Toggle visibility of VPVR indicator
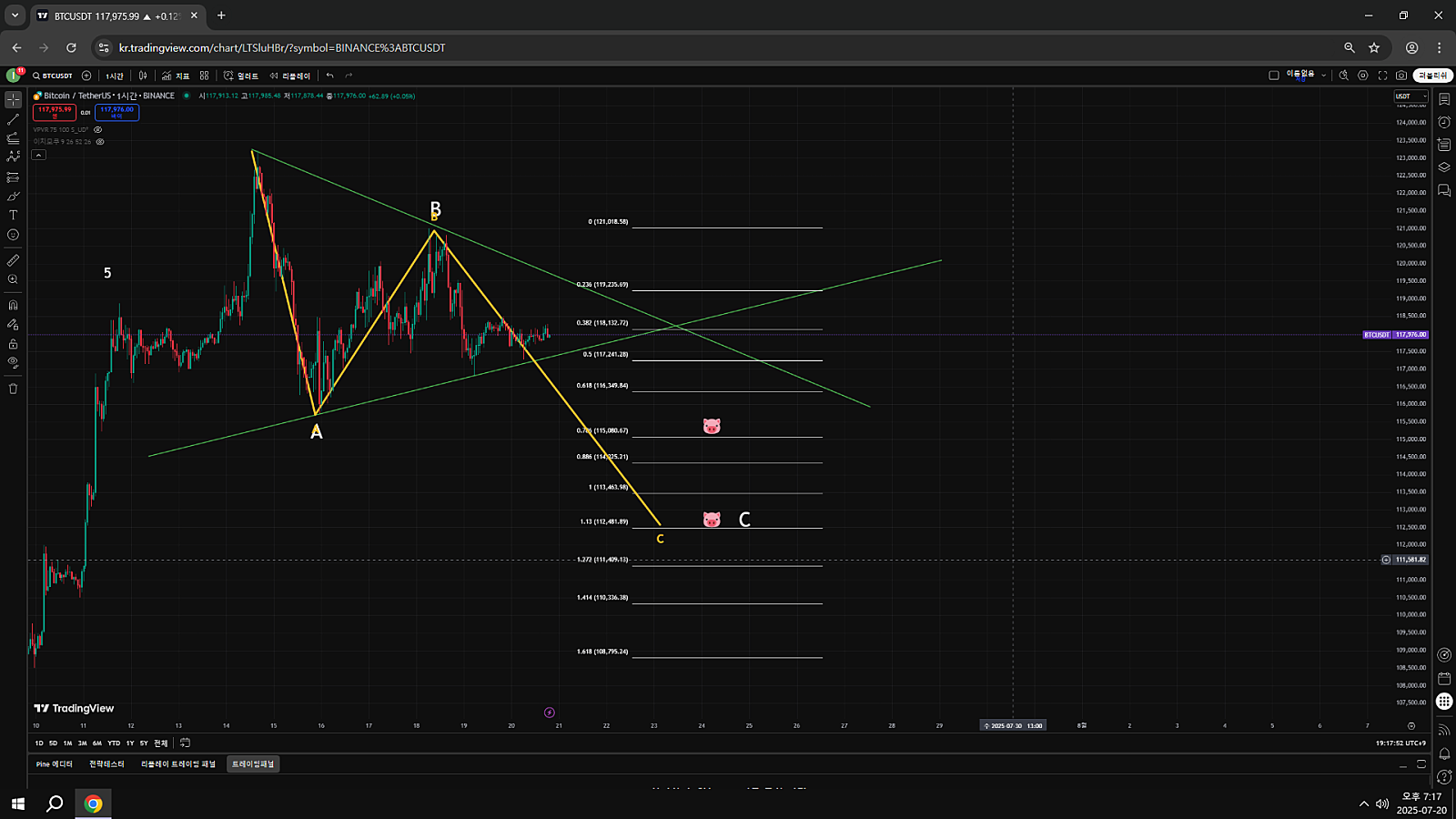The image size is (1456, 819). coord(98,129)
